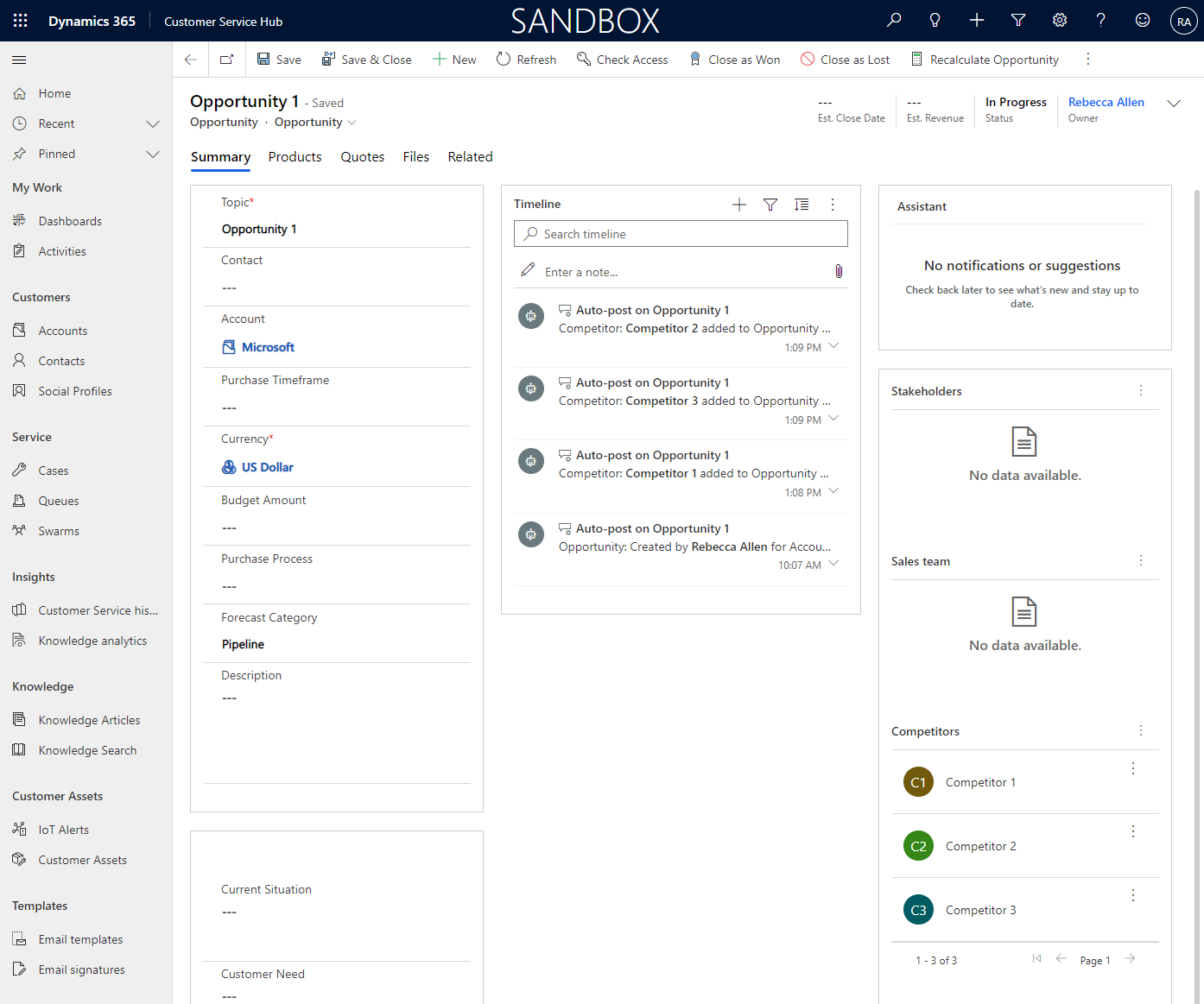1204x1004 pixels.
Task: Expand Competitor 2 auto-post entry
Action: point(833,346)
